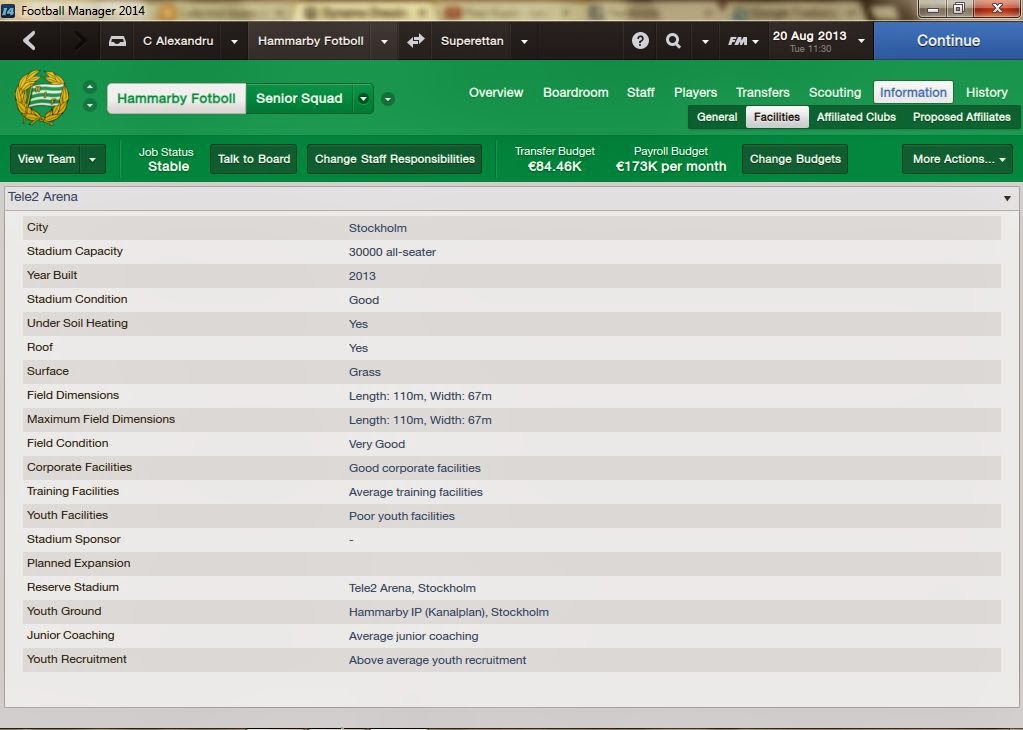The image size is (1023, 730).
Task: Click Average training facilities text
Action: (x=416, y=493)
